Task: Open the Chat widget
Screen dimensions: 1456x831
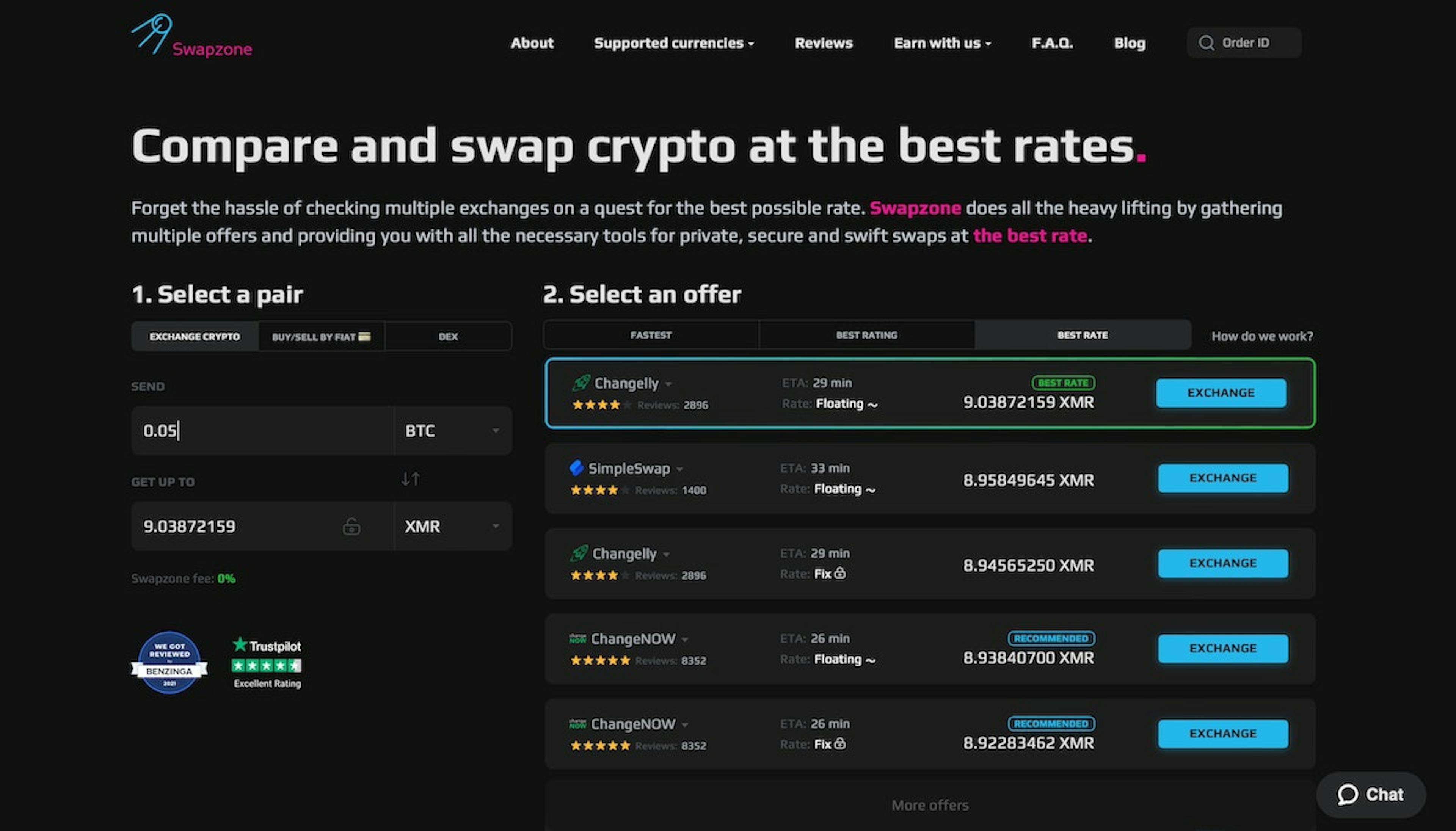Action: [1370, 795]
